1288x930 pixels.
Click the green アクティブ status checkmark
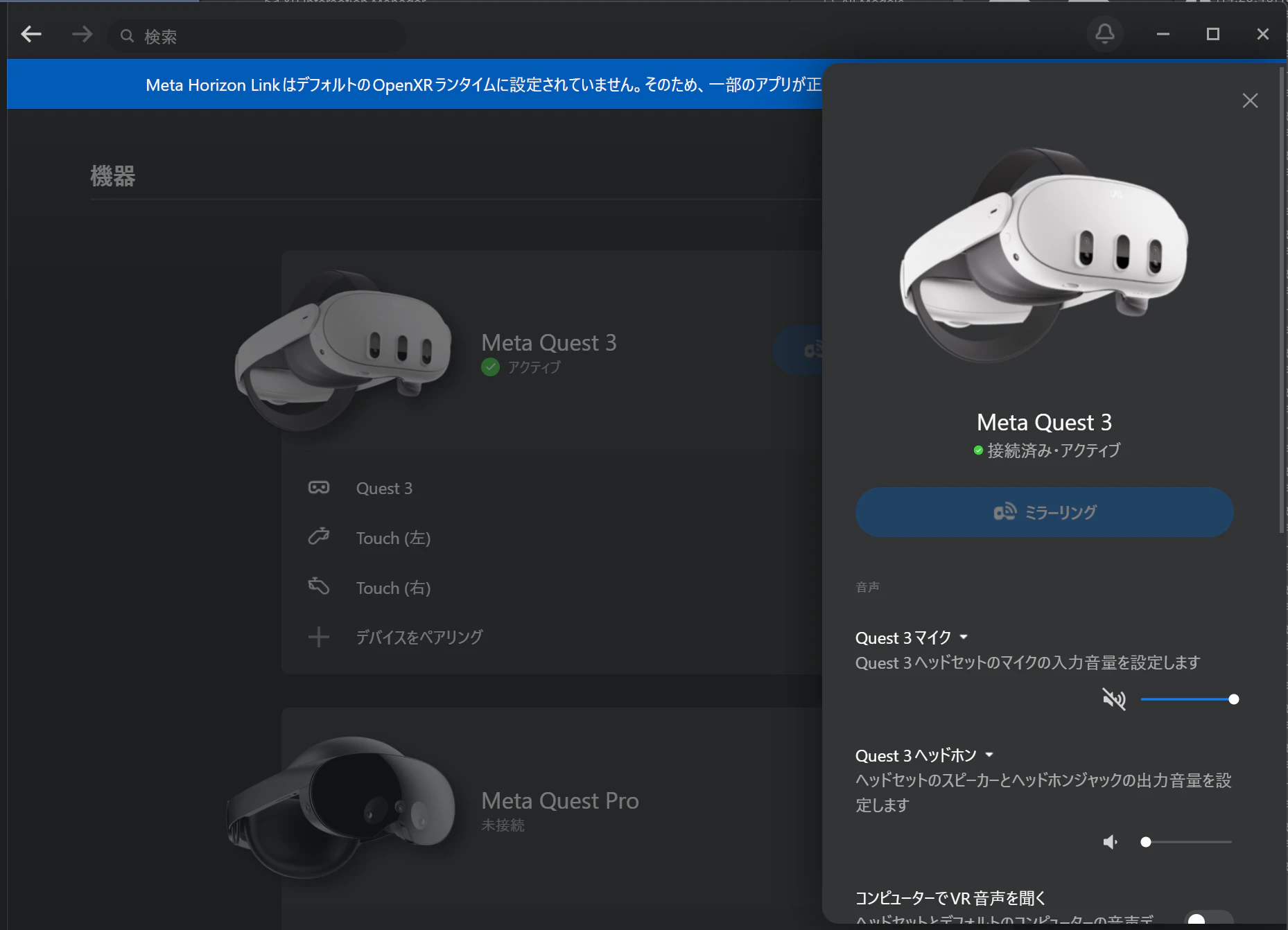491,367
